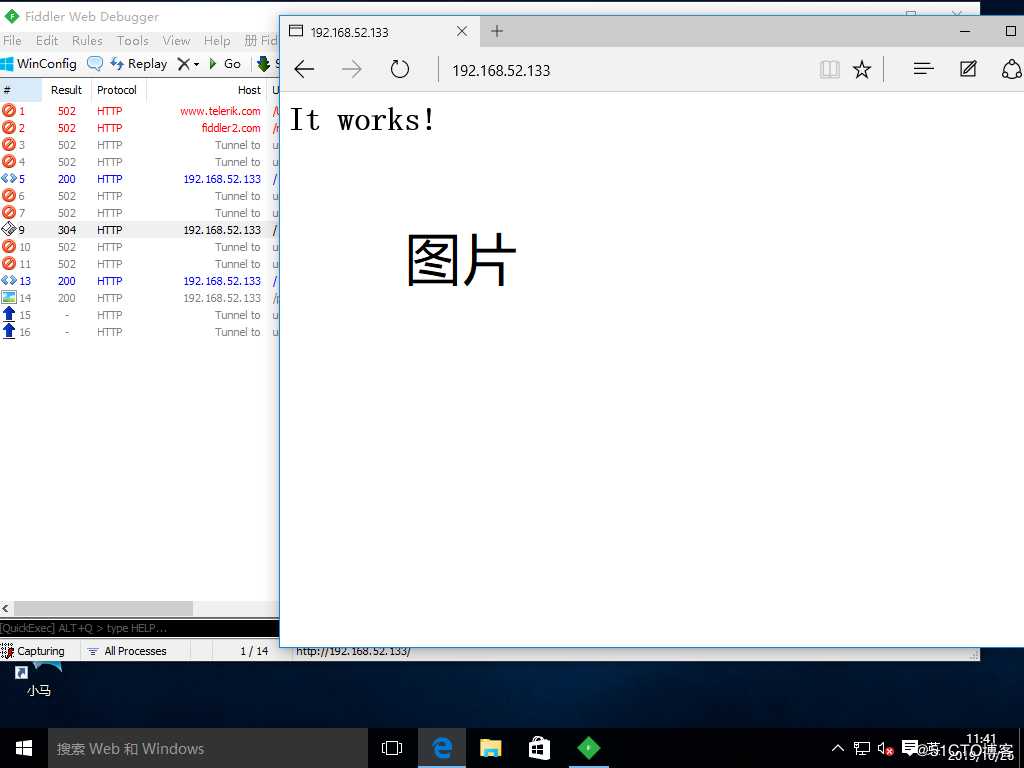The width and height of the screenshot is (1024, 768).
Task: Open File Explorer from taskbar
Action: [490, 748]
